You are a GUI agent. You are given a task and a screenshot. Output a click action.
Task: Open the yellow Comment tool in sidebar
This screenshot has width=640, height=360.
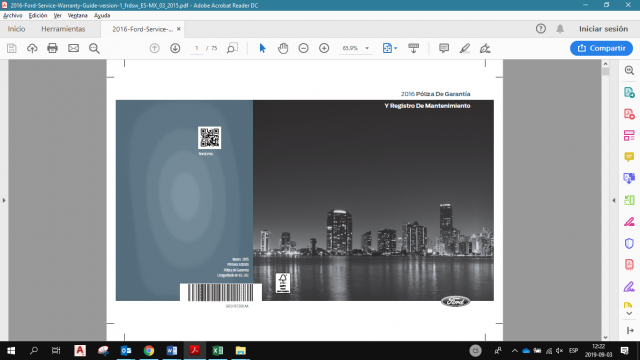(x=629, y=157)
